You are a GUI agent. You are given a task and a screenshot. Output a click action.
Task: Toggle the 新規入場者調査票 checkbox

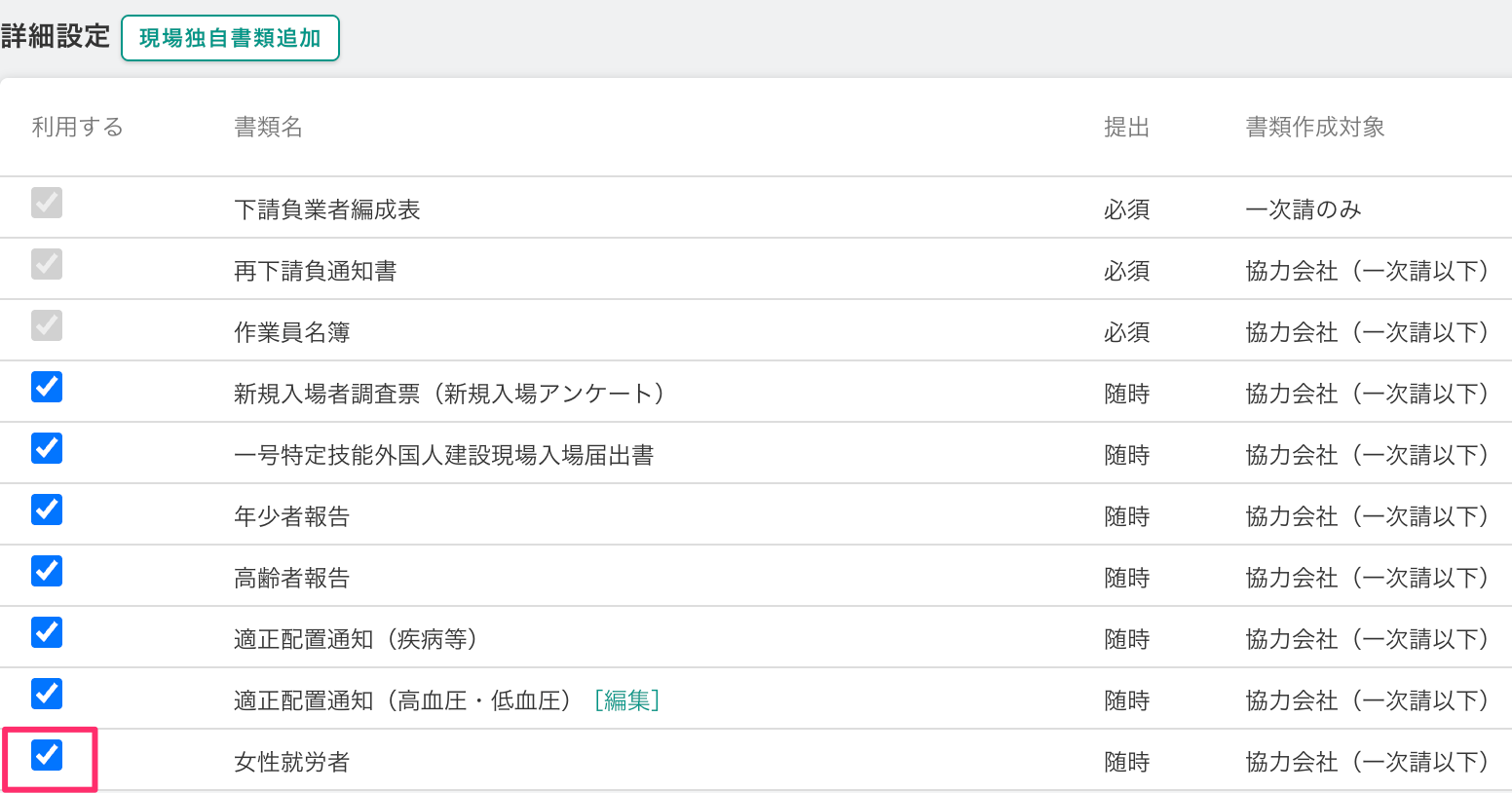tap(47, 387)
